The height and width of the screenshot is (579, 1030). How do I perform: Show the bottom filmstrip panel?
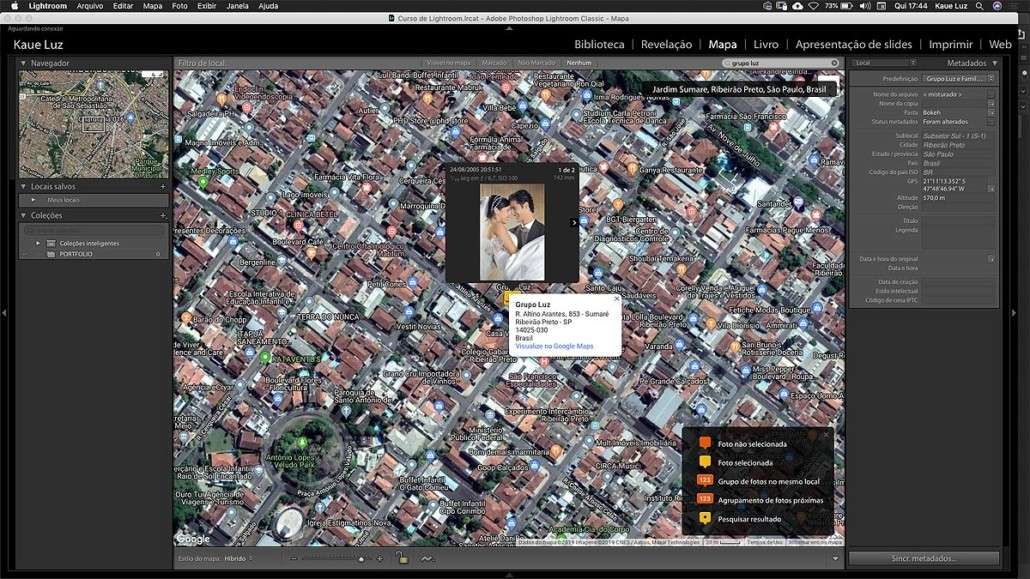pyautogui.click(x=509, y=574)
